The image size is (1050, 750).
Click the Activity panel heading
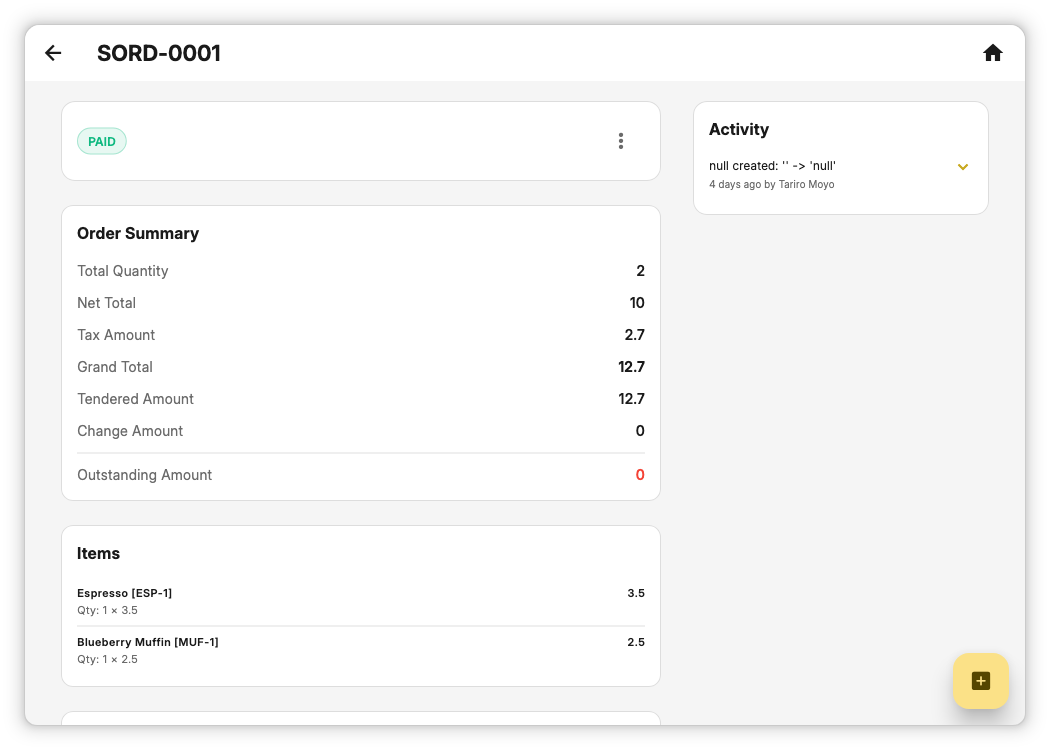(x=739, y=129)
